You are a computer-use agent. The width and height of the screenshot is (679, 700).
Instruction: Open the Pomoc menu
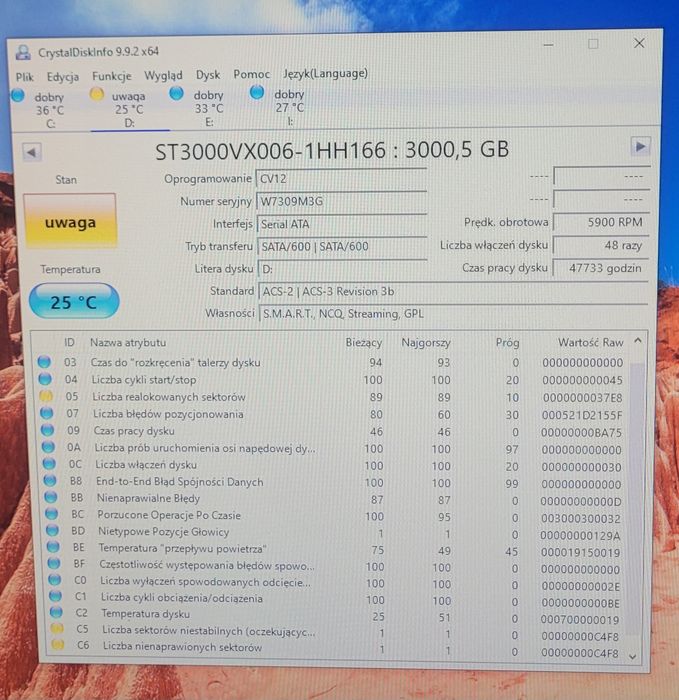coord(252,74)
